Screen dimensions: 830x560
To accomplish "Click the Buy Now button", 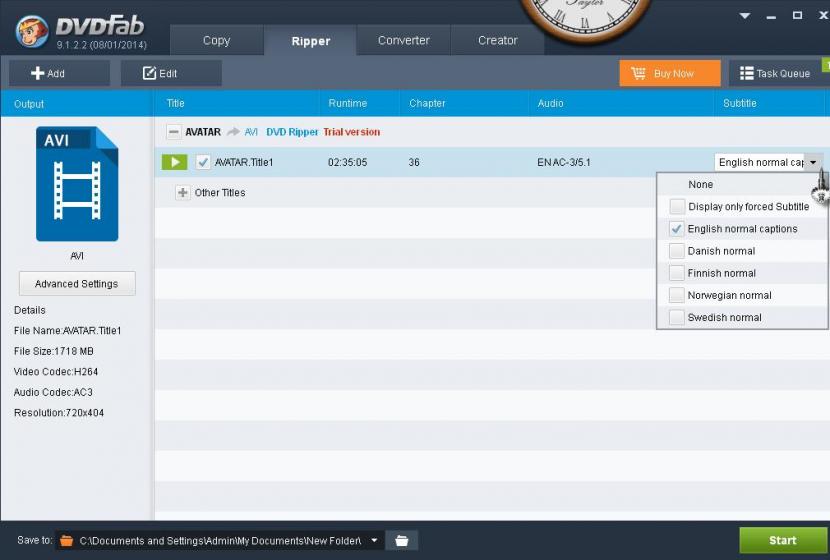I will [x=670, y=73].
